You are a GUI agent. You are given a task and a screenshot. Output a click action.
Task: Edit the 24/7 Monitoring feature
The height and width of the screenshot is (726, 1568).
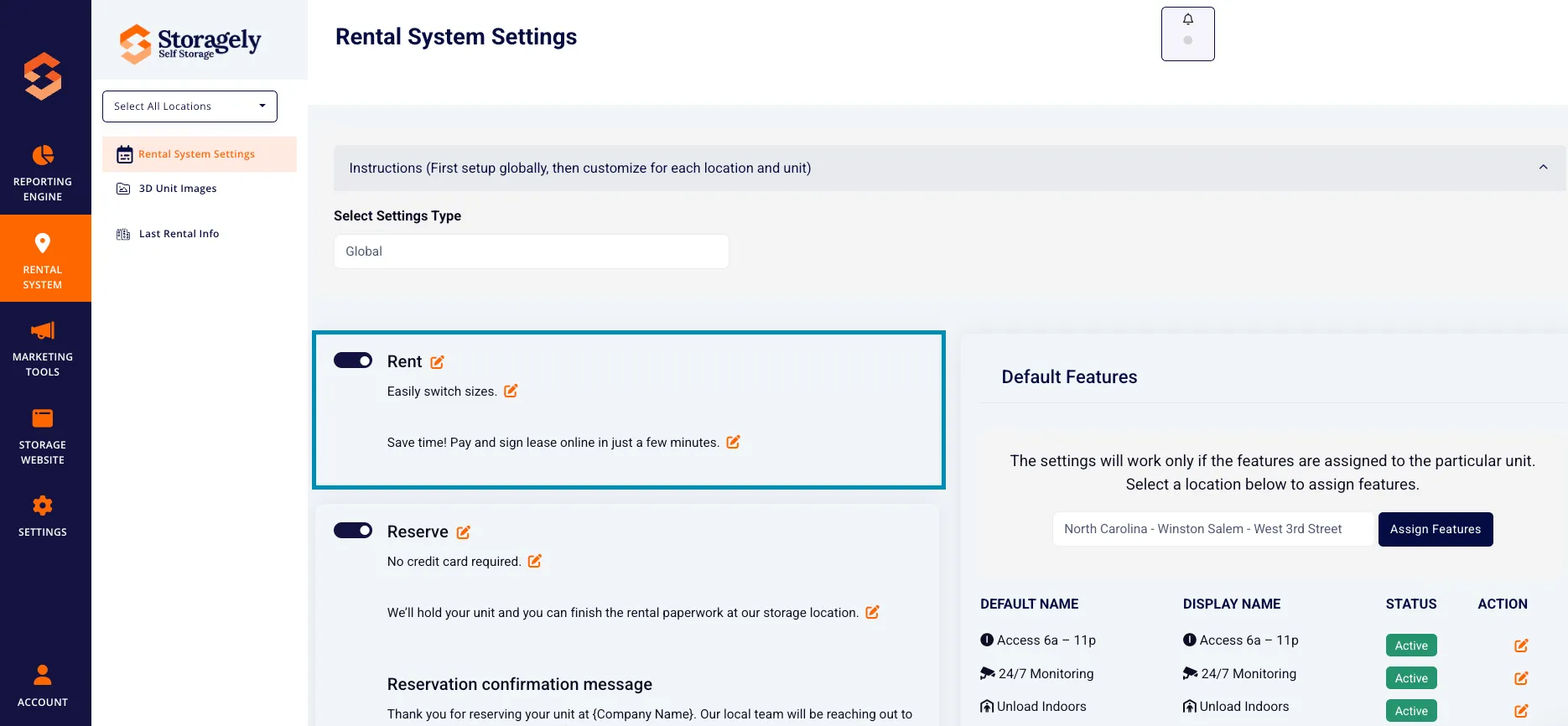1521,678
